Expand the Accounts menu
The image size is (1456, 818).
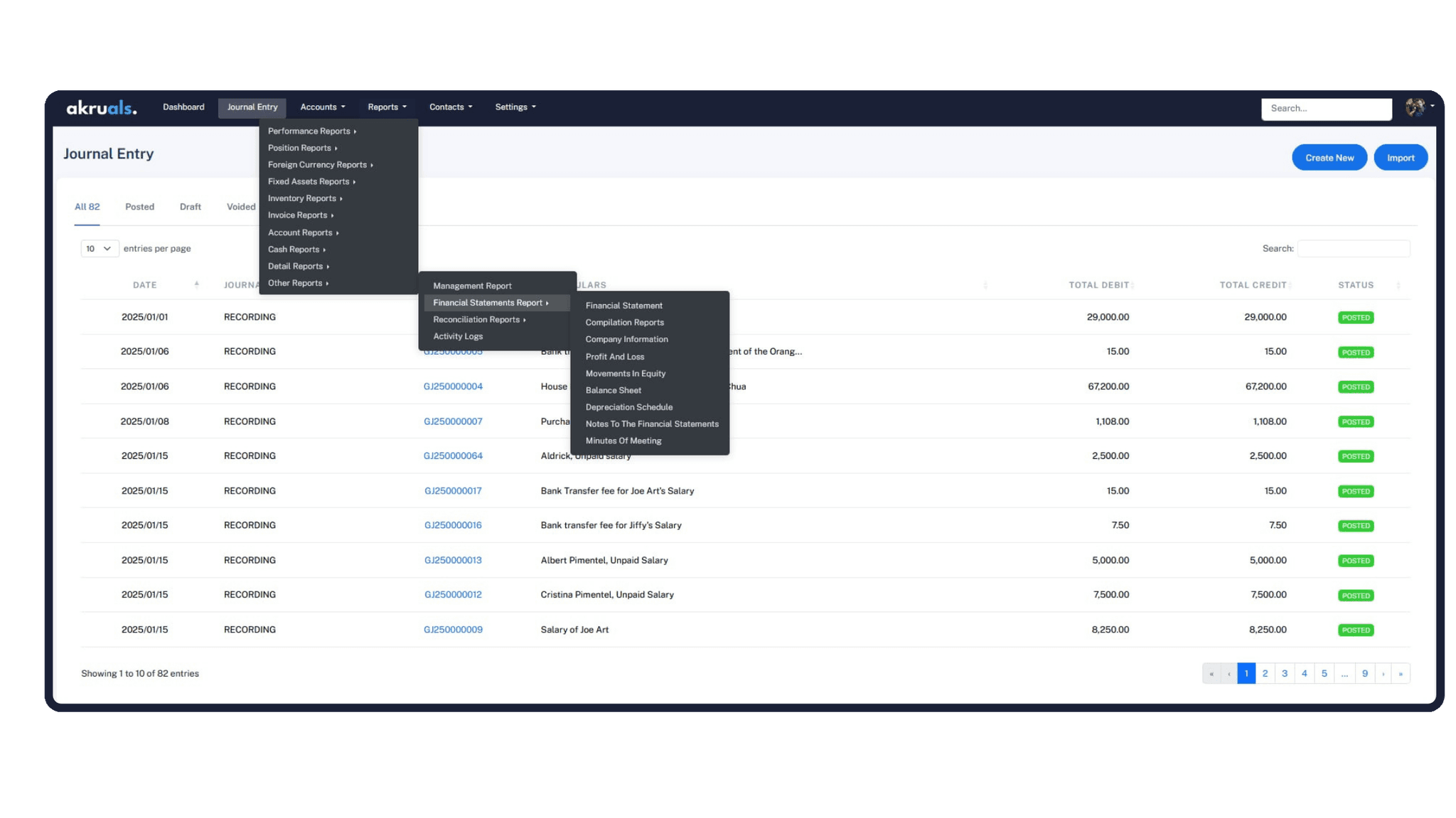(x=322, y=107)
